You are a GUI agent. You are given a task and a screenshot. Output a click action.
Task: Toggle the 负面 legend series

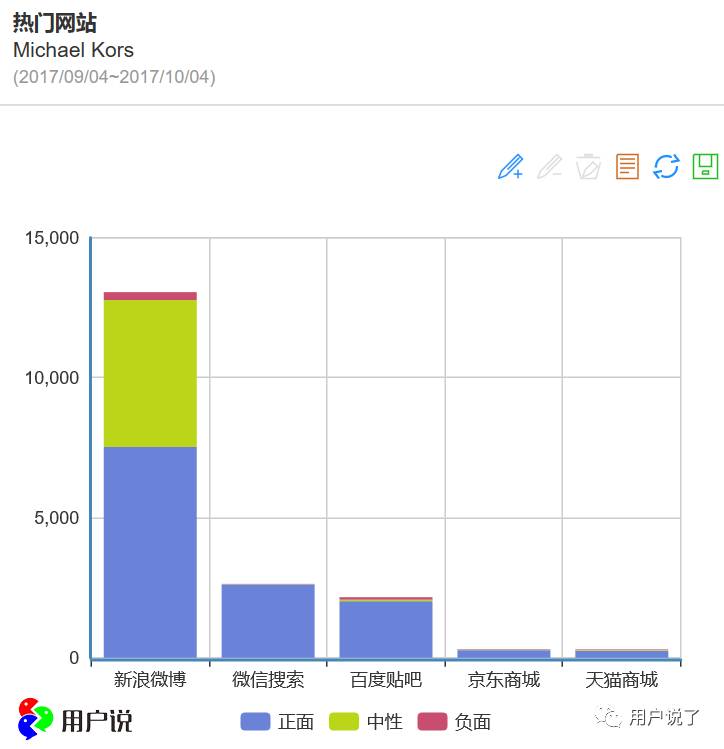tap(454, 721)
